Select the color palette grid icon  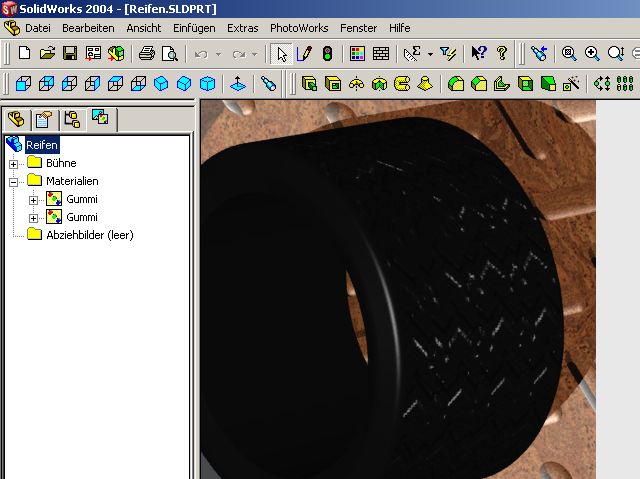coord(357,53)
